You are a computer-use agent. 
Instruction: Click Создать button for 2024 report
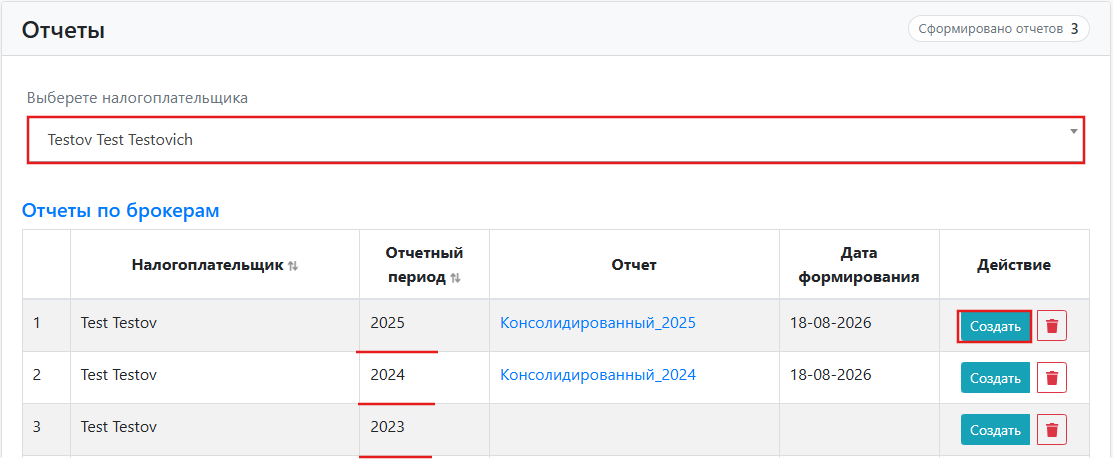pos(995,377)
